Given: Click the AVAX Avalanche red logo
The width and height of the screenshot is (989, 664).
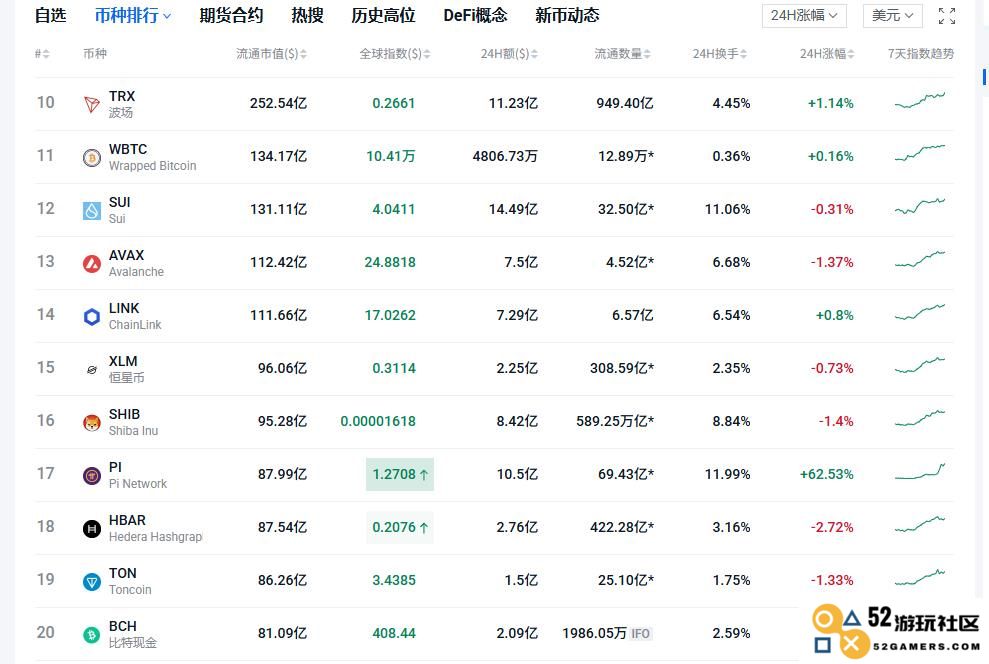Looking at the screenshot, I should (x=92, y=263).
